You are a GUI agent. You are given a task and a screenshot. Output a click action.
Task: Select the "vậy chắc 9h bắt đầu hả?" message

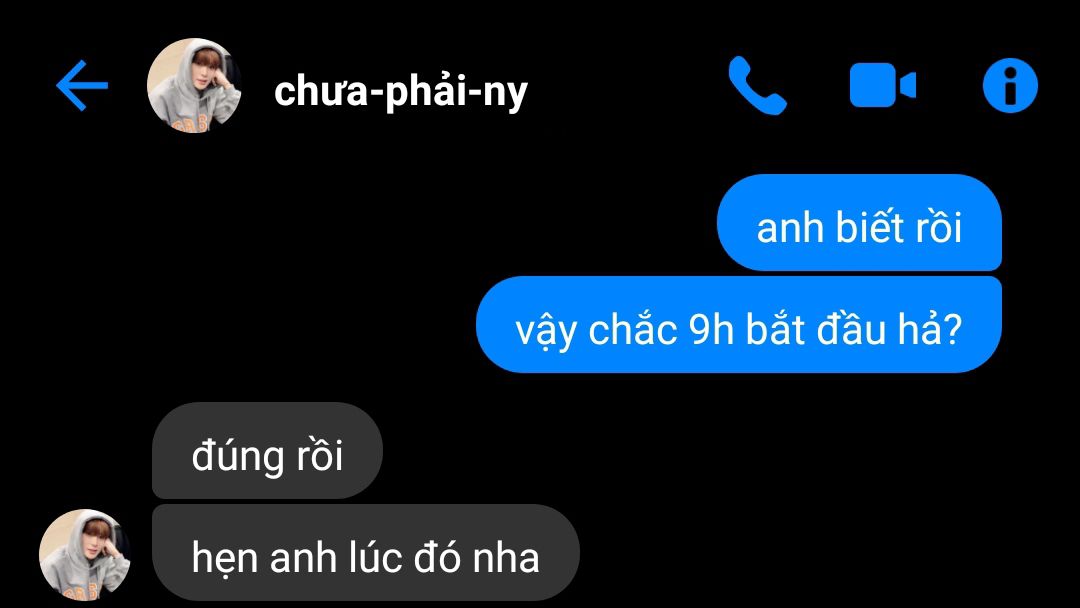[x=738, y=324]
